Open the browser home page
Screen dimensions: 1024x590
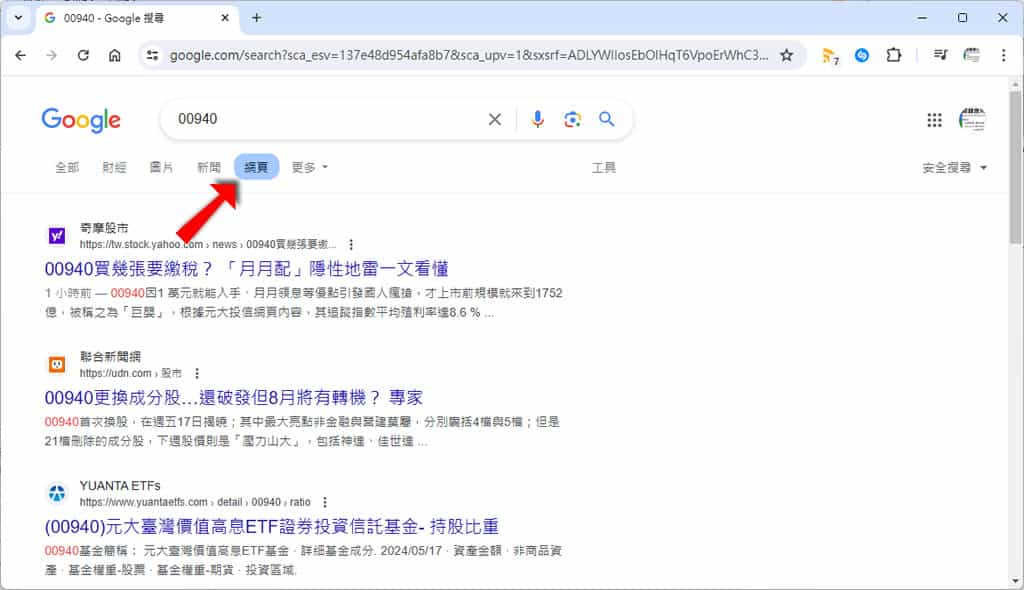pyautogui.click(x=114, y=56)
